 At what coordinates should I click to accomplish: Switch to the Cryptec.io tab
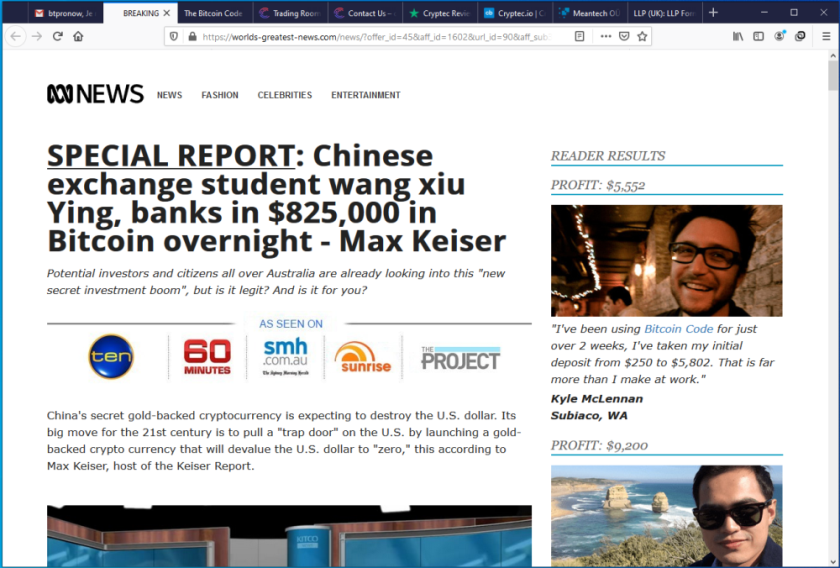click(x=515, y=13)
